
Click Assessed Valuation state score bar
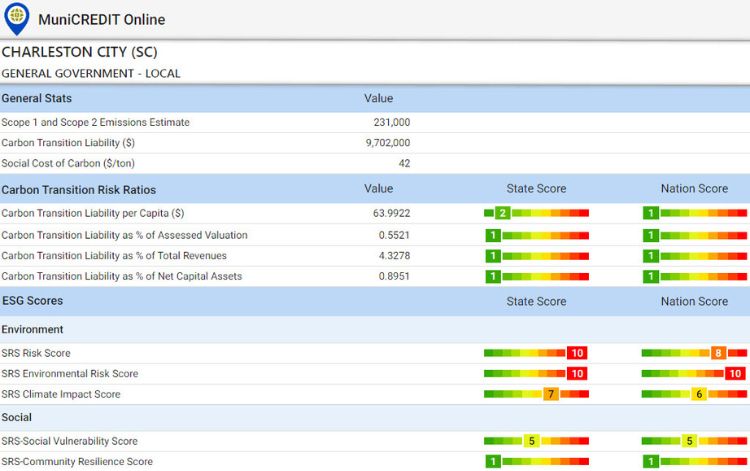[536, 235]
